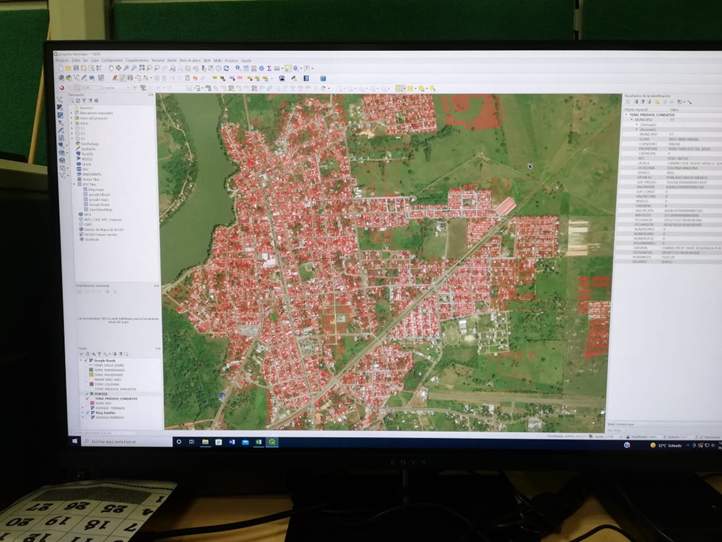Click the Refresh map icon
The image size is (722, 542).
[x=226, y=68]
